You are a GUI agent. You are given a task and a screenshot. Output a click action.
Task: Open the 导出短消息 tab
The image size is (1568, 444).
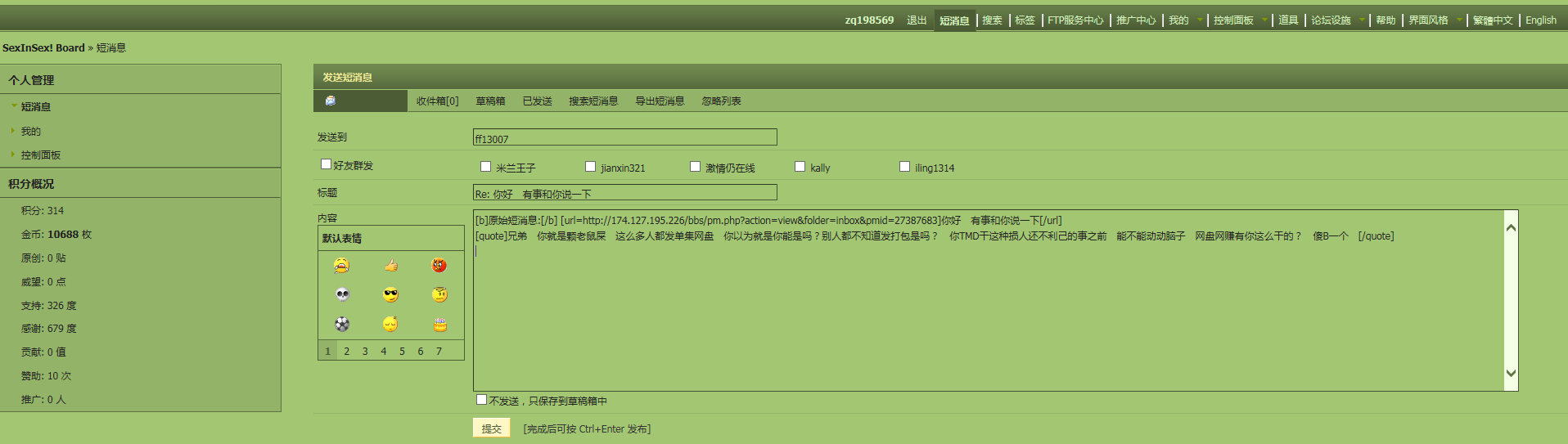click(660, 101)
